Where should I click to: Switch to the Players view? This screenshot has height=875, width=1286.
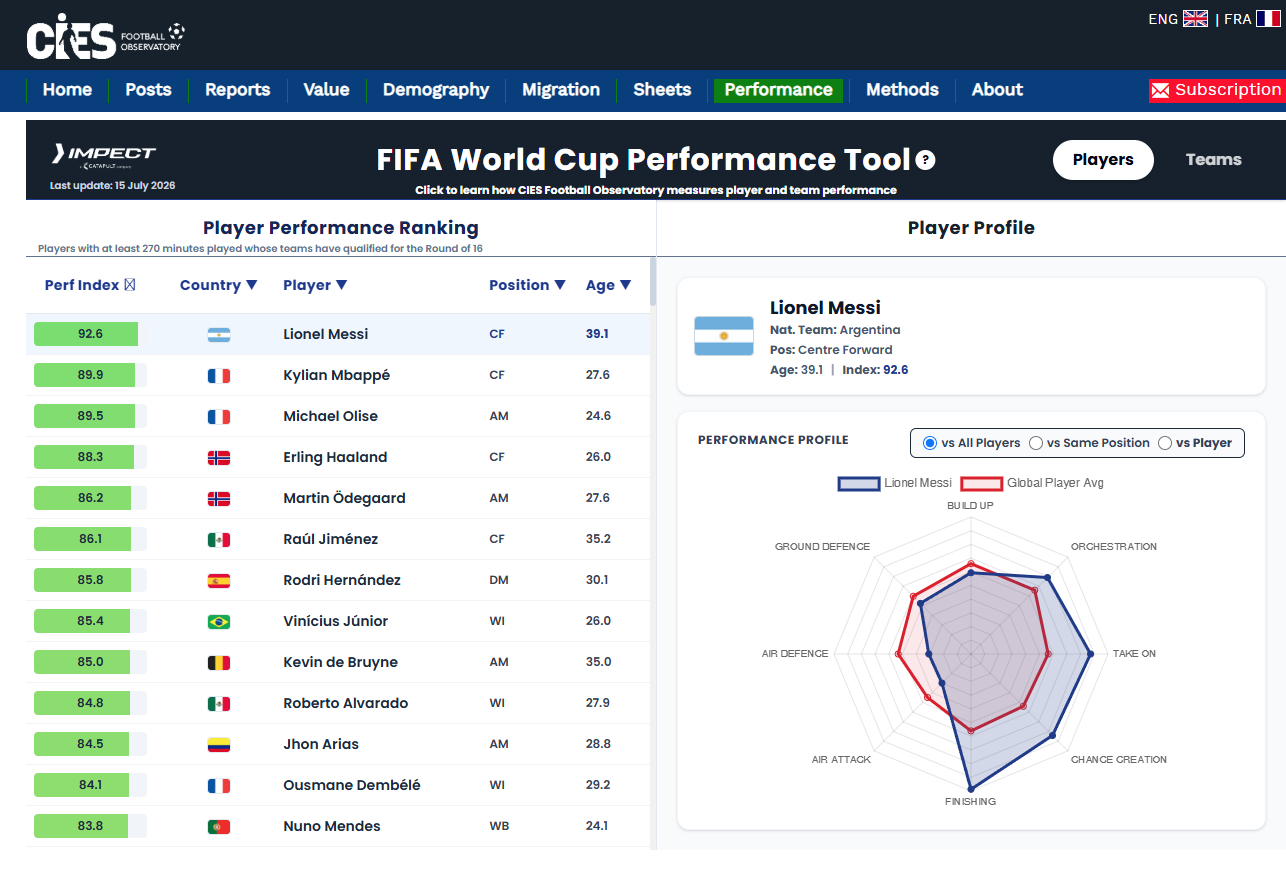point(1103,160)
